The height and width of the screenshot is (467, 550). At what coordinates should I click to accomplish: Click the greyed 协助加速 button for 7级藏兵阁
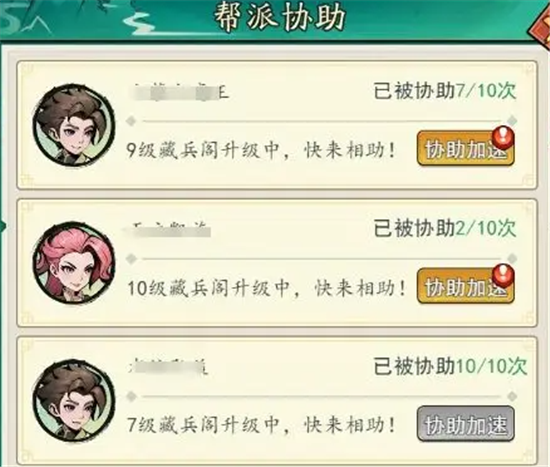465,423
